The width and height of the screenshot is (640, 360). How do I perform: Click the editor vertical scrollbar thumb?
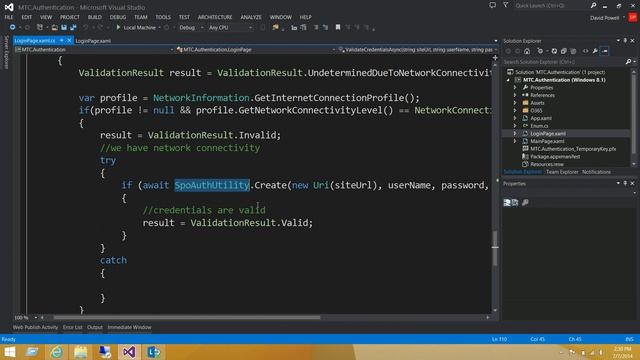click(x=495, y=248)
